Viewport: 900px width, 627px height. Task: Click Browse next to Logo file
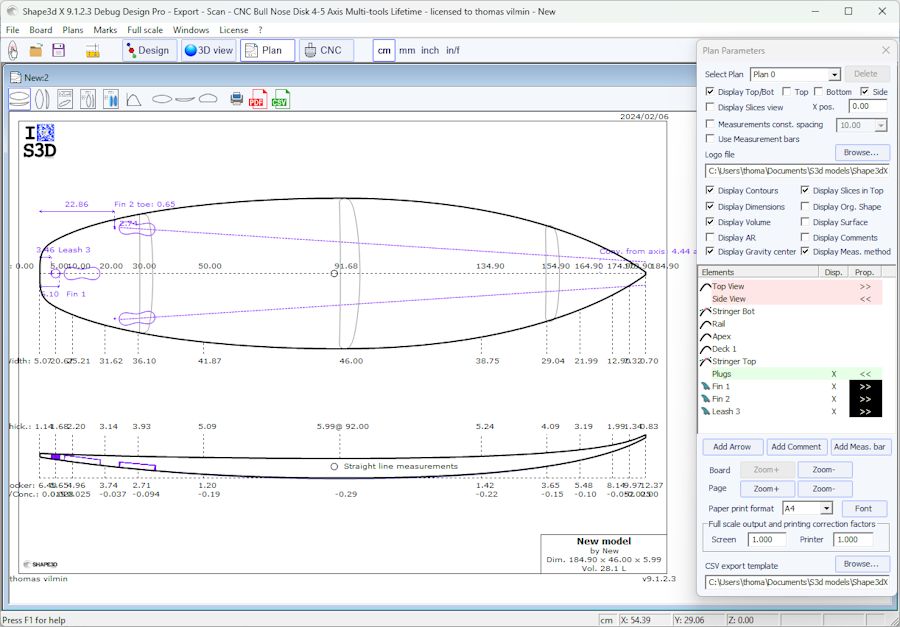click(862, 153)
